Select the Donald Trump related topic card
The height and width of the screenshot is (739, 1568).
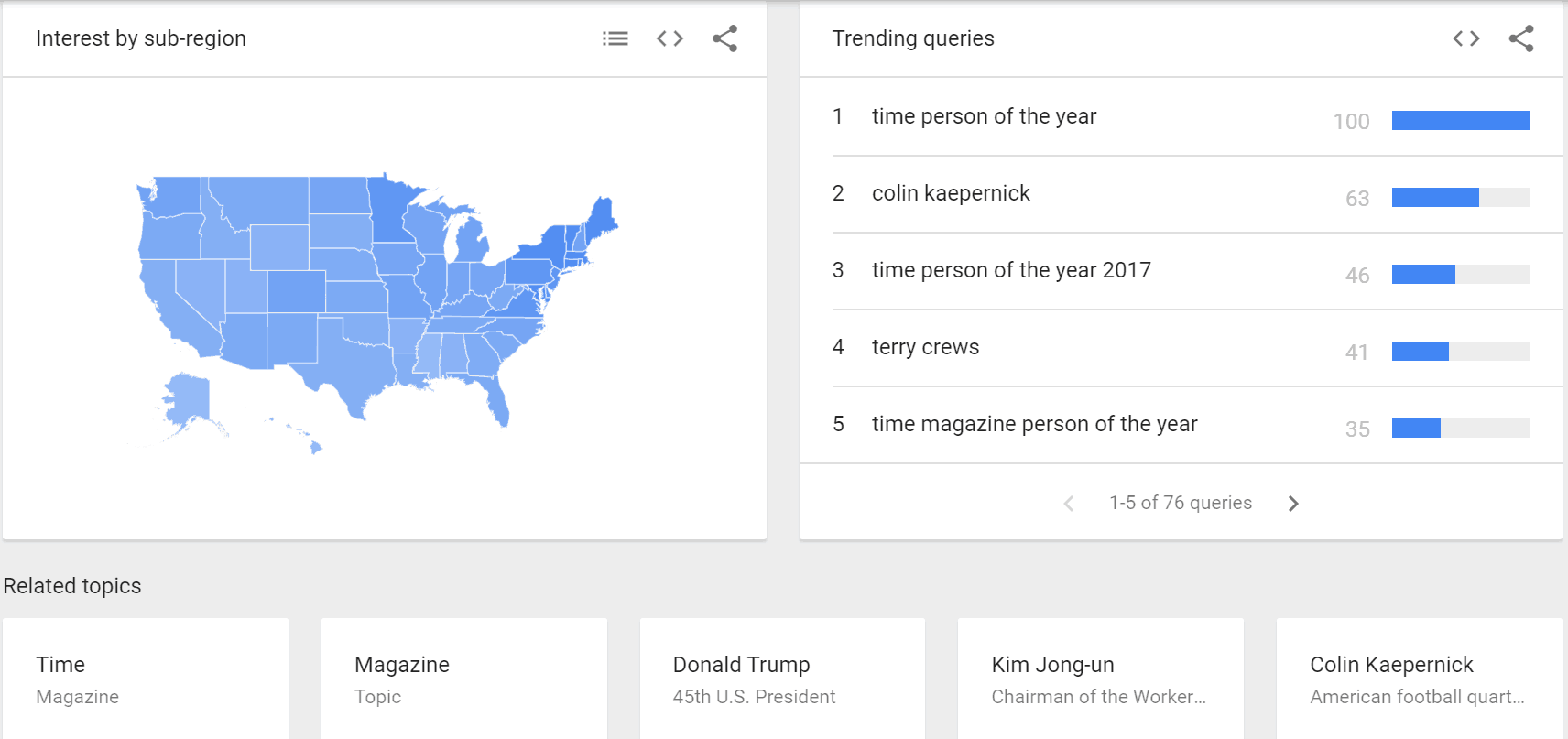coord(782,679)
